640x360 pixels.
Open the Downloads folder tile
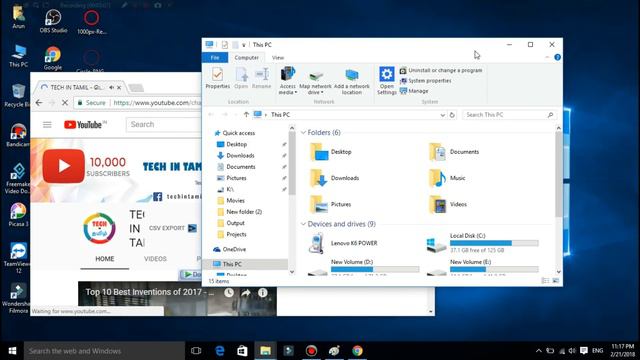(x=334, y=178)
